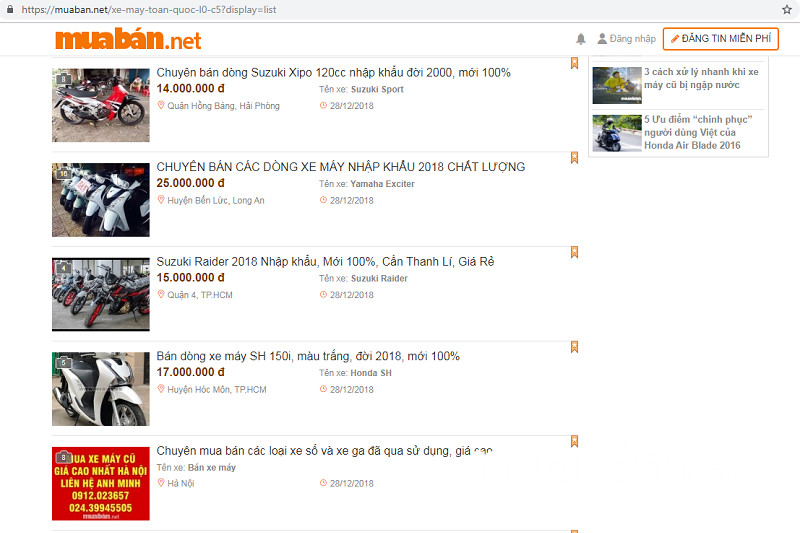Click the user icon beside Đăng nhập
This screenshot has width=800, height=533.
[602, 38]
